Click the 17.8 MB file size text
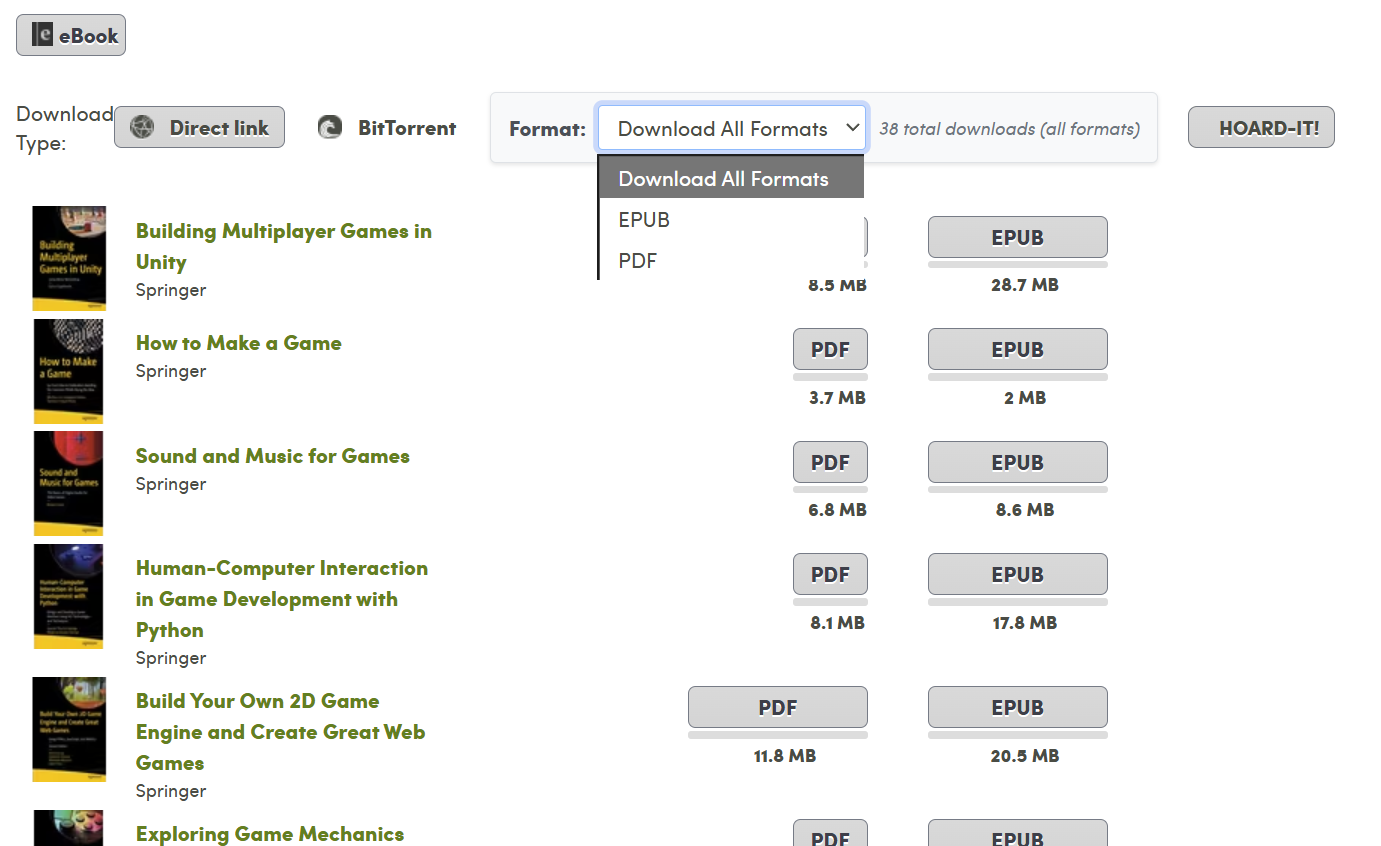The height and width of the screenshot is (846, 1381). [x=1025, y=623]
